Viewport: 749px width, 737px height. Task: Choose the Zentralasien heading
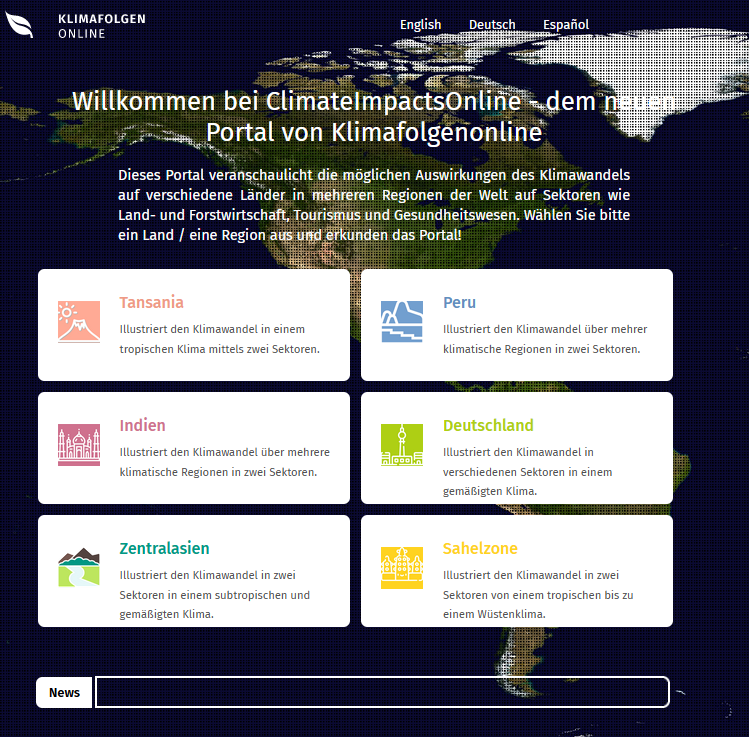[x=164, y=549]
